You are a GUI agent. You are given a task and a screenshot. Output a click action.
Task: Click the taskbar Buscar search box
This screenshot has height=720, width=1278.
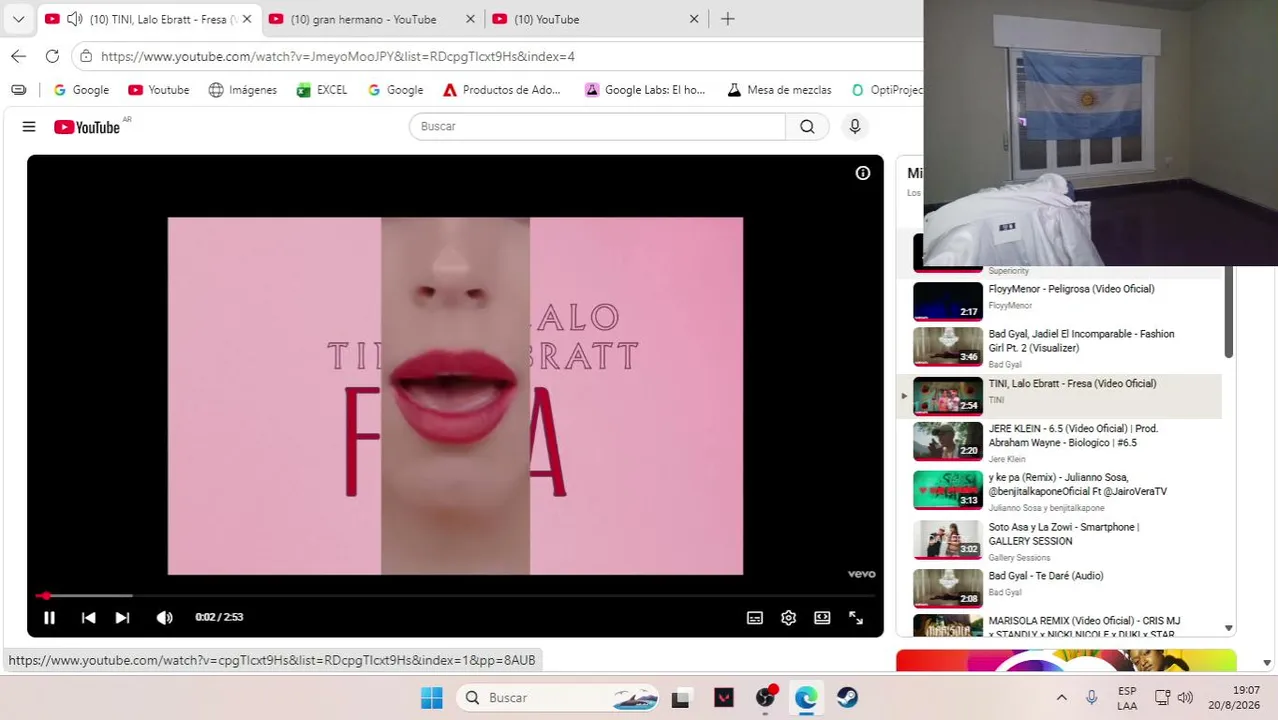(x=559, y=698)
